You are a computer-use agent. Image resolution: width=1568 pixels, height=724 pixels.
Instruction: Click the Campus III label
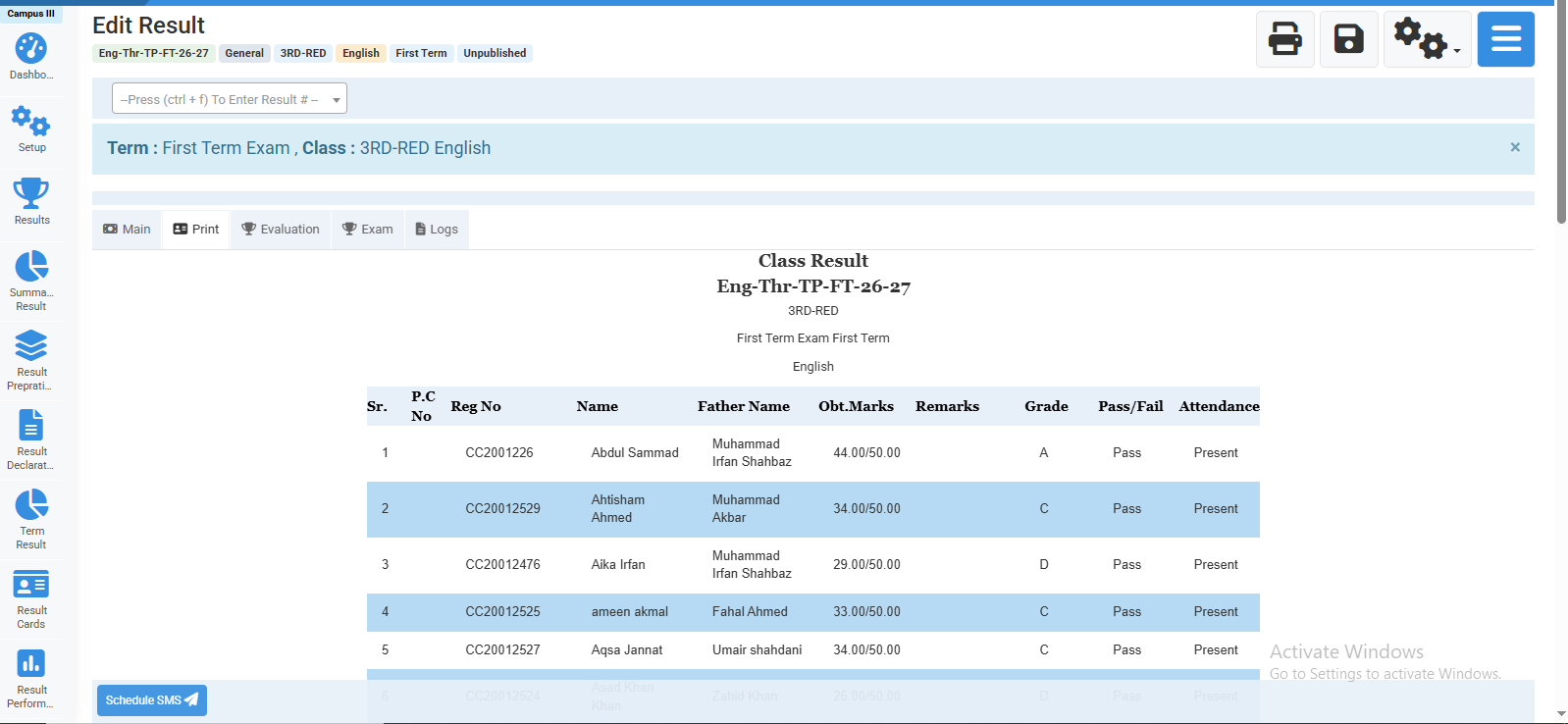pos(31,14)
